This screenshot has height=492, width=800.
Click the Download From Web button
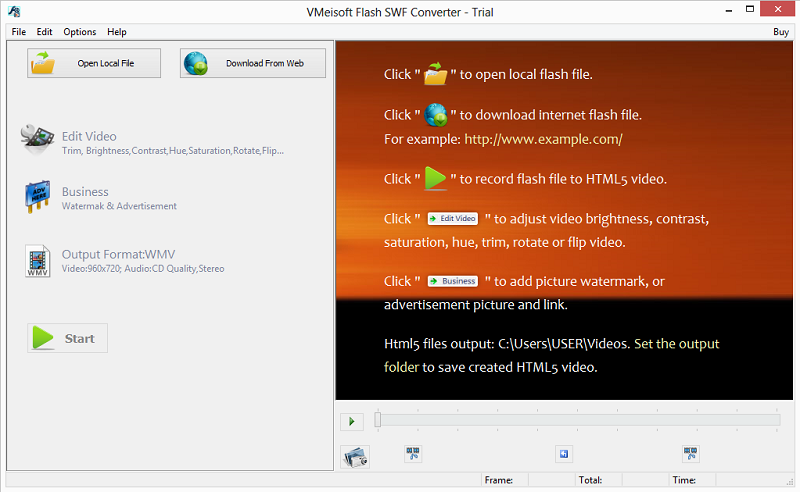point(253,63)
